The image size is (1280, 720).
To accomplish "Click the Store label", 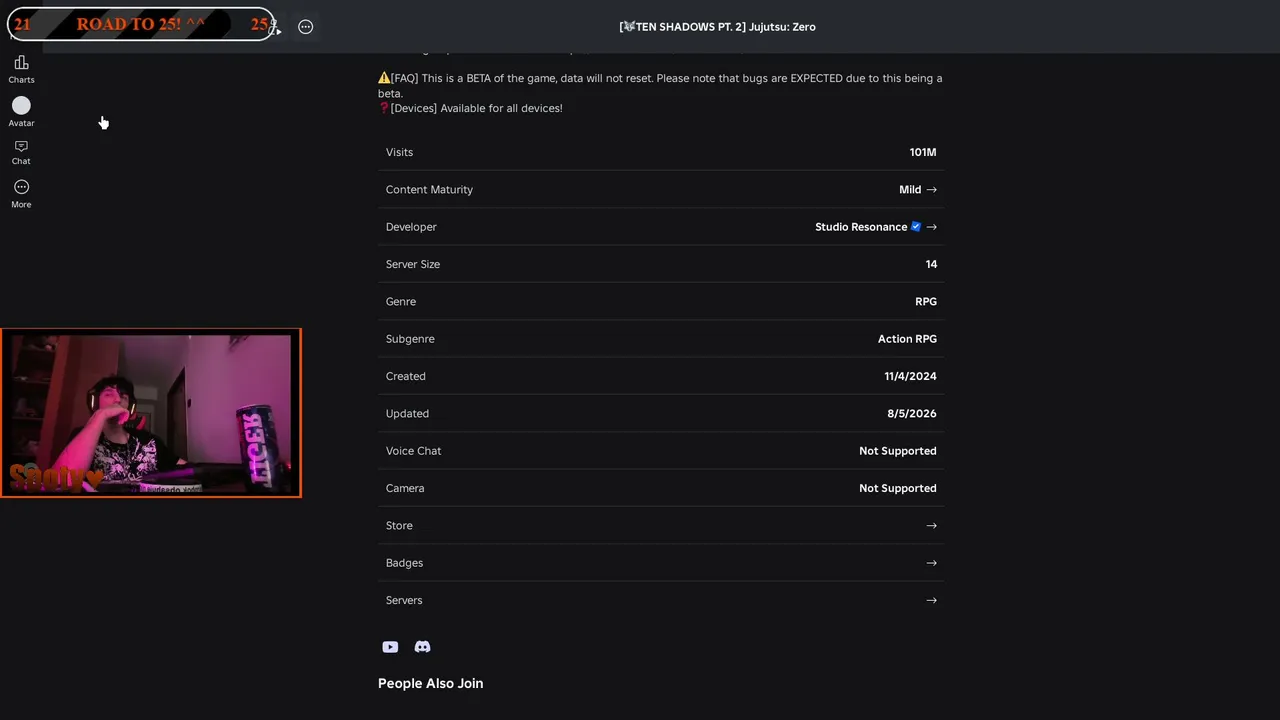I will 399,526.
